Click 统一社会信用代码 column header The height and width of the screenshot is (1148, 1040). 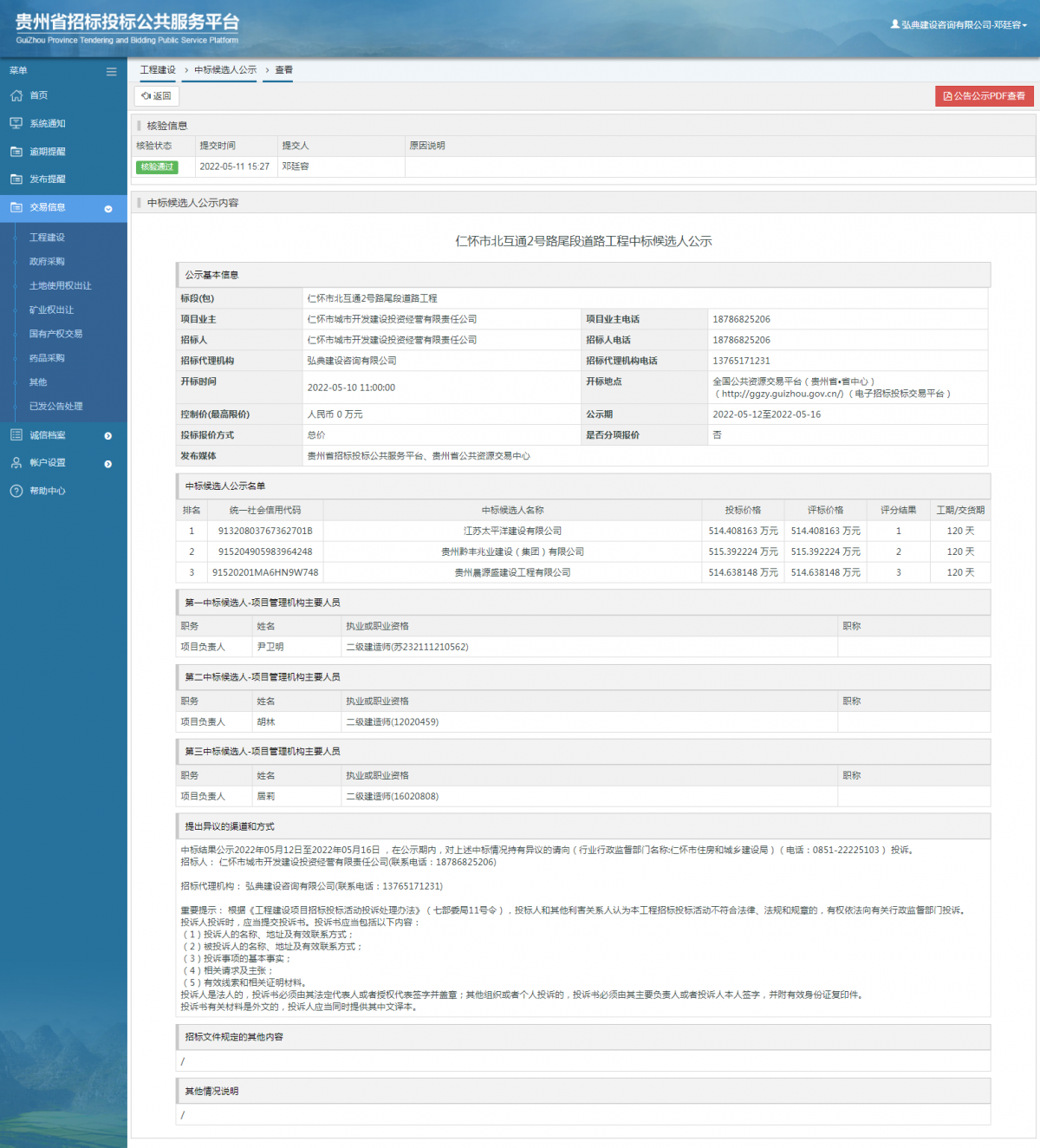pos(265,510)
